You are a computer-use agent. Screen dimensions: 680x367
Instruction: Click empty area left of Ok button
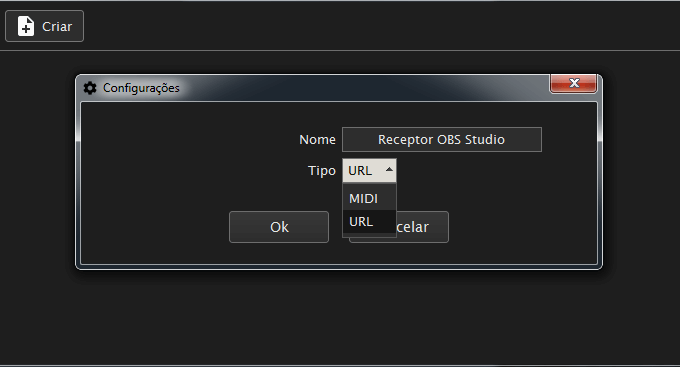[x=154, y=227]
